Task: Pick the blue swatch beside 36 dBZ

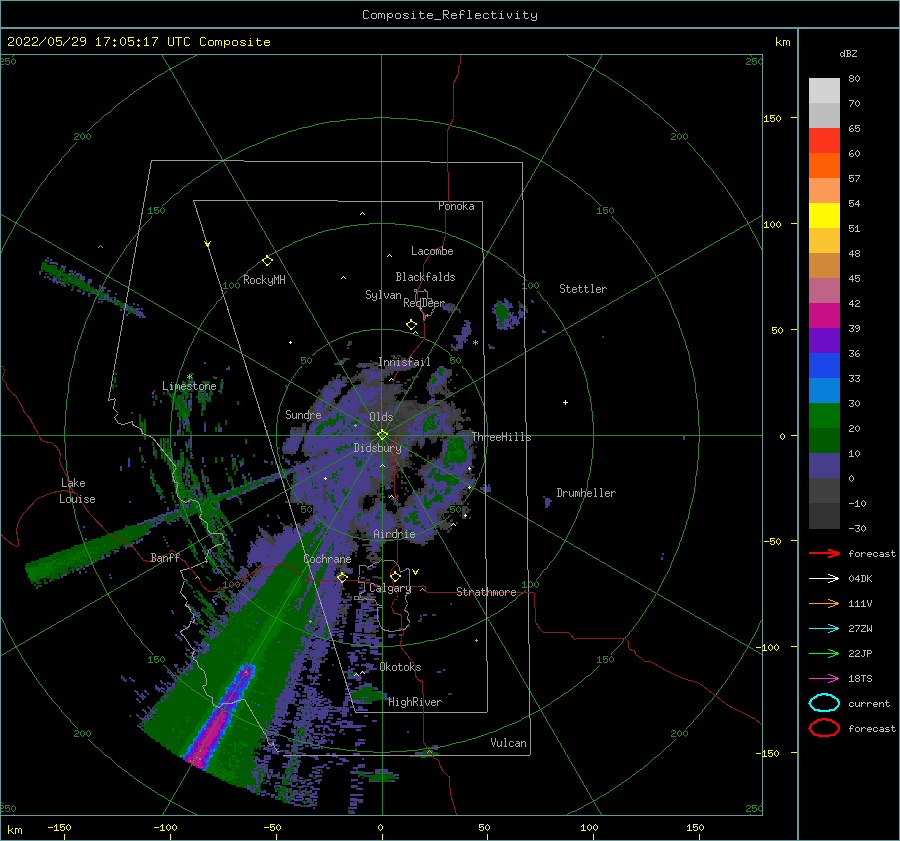Action: pos(824,366)
